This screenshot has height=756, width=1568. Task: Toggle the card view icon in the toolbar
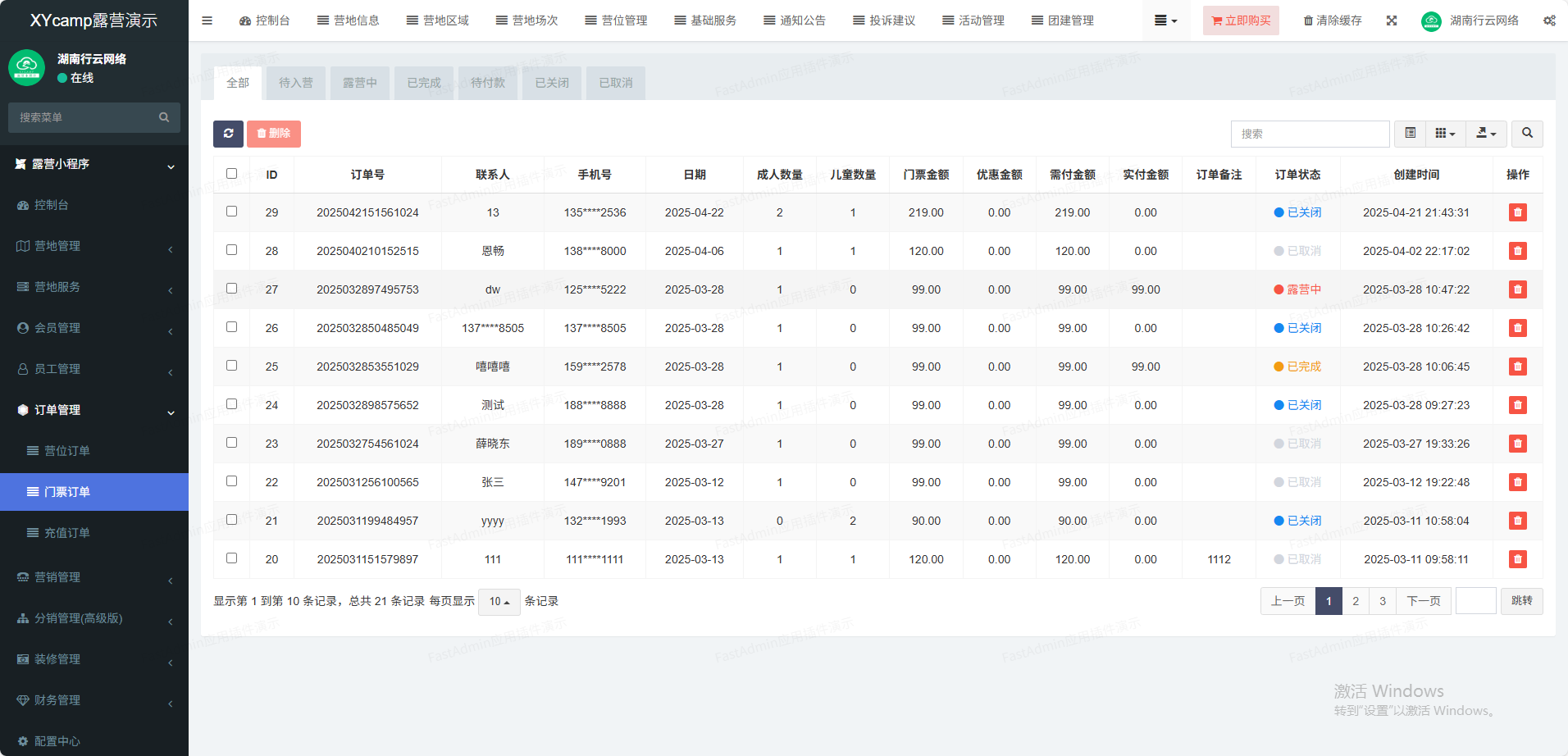[x=1410, y=134]
